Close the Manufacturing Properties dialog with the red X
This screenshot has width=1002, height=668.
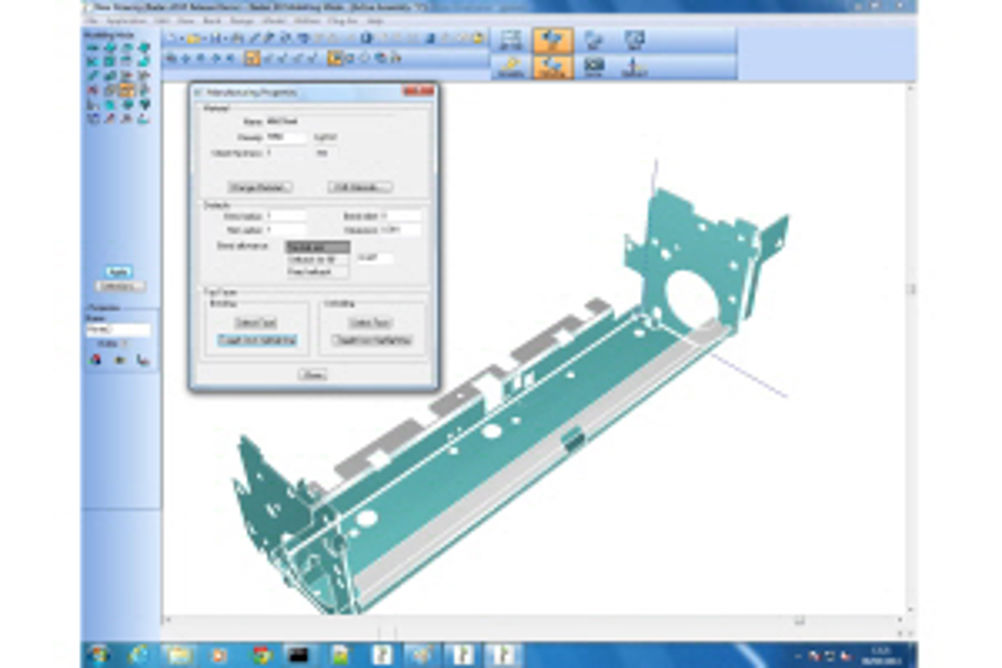tap(419, 91)
